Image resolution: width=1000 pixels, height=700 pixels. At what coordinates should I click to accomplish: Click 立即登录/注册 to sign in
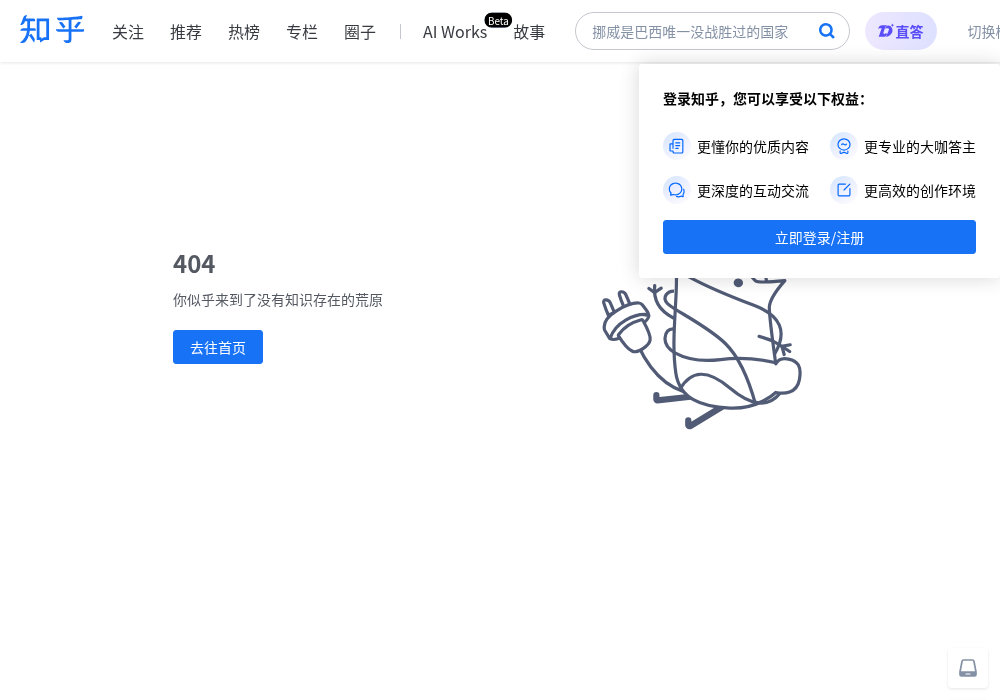tap(819, 237)
